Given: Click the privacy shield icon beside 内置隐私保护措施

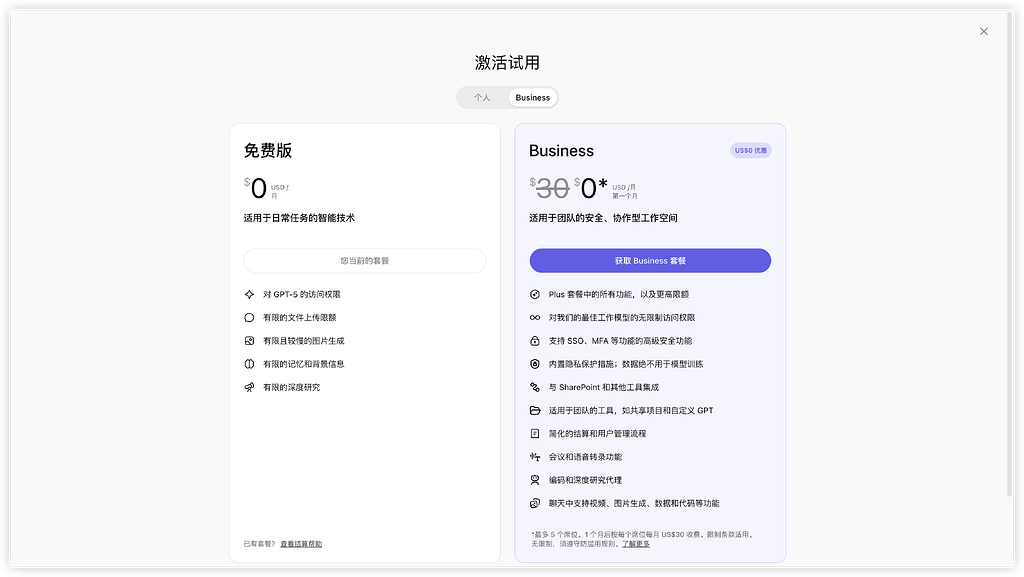Looking at the screenshot, I should (x=535, y=364).
